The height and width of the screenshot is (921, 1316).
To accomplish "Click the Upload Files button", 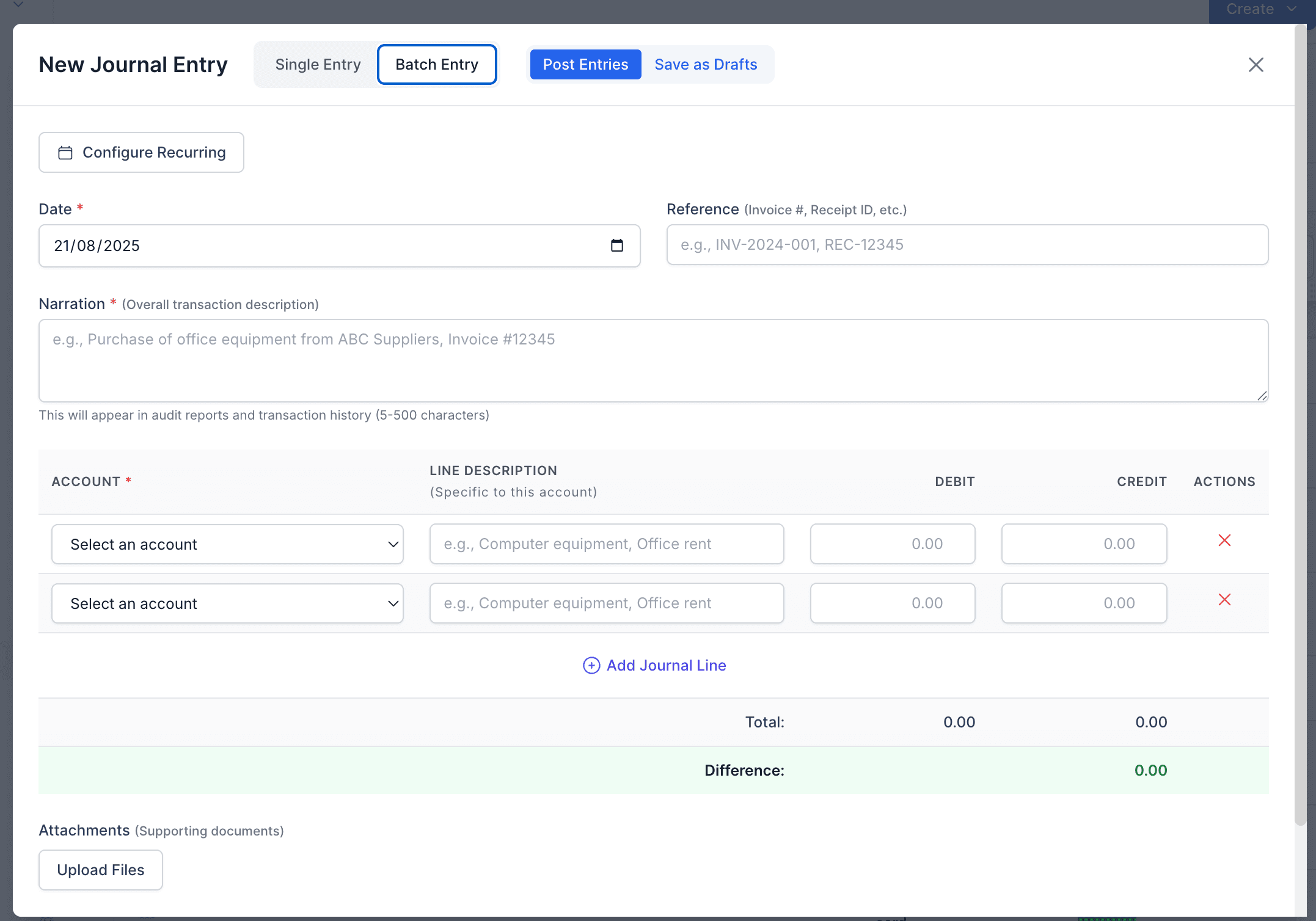I will coord(101,870).
